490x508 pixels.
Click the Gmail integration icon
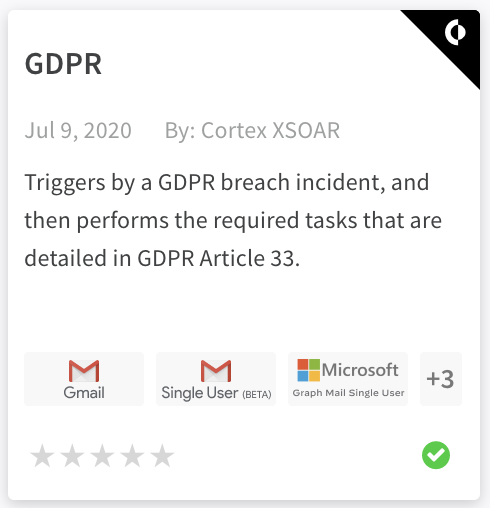(x=84, y=379)
